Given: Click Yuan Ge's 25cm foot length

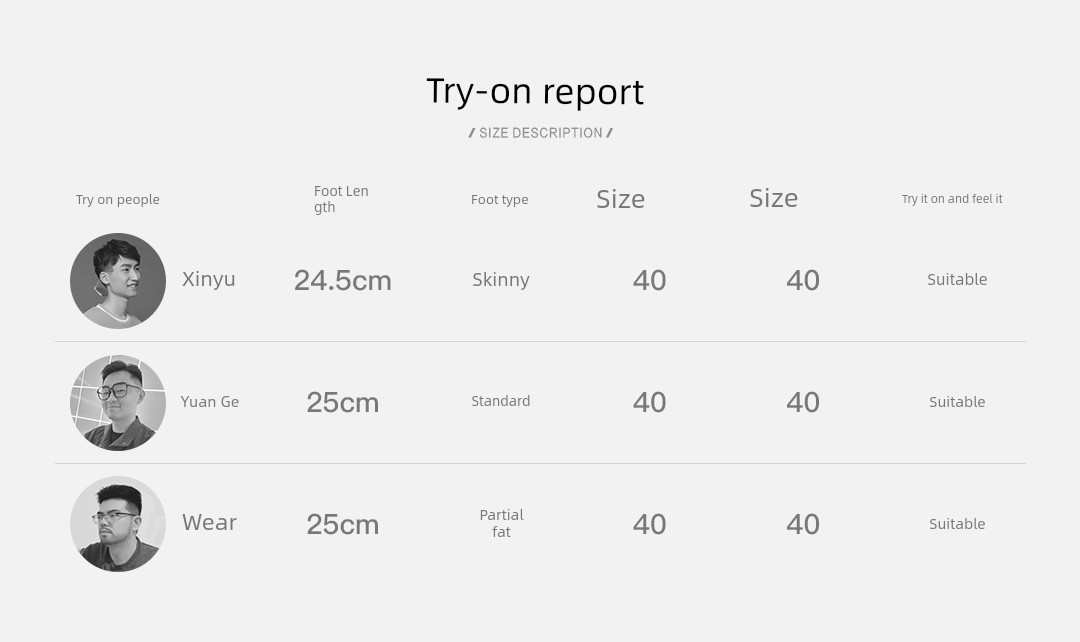Looking at the screenshot, I should tap(342, 402).
